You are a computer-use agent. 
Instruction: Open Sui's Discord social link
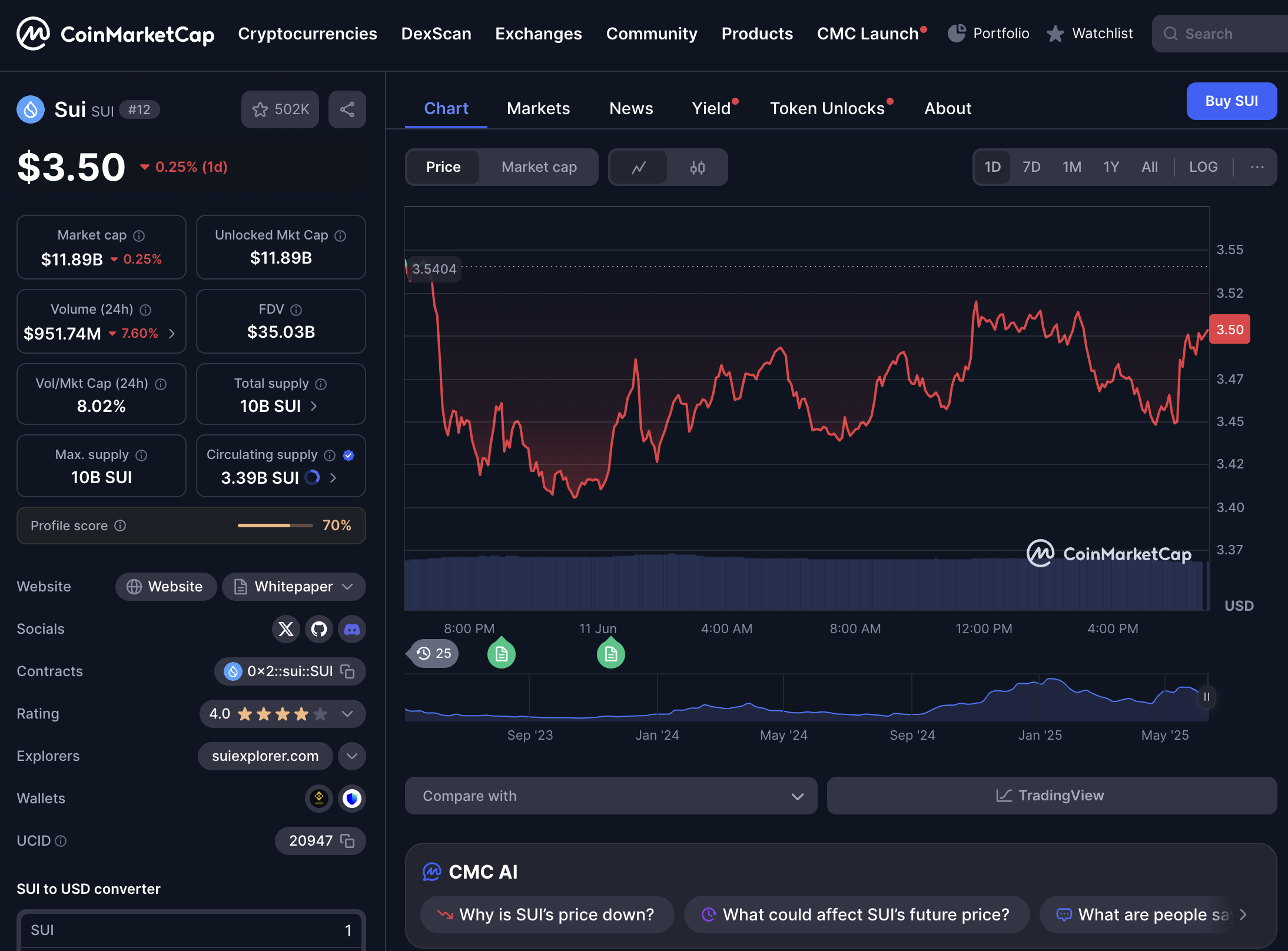352,629
